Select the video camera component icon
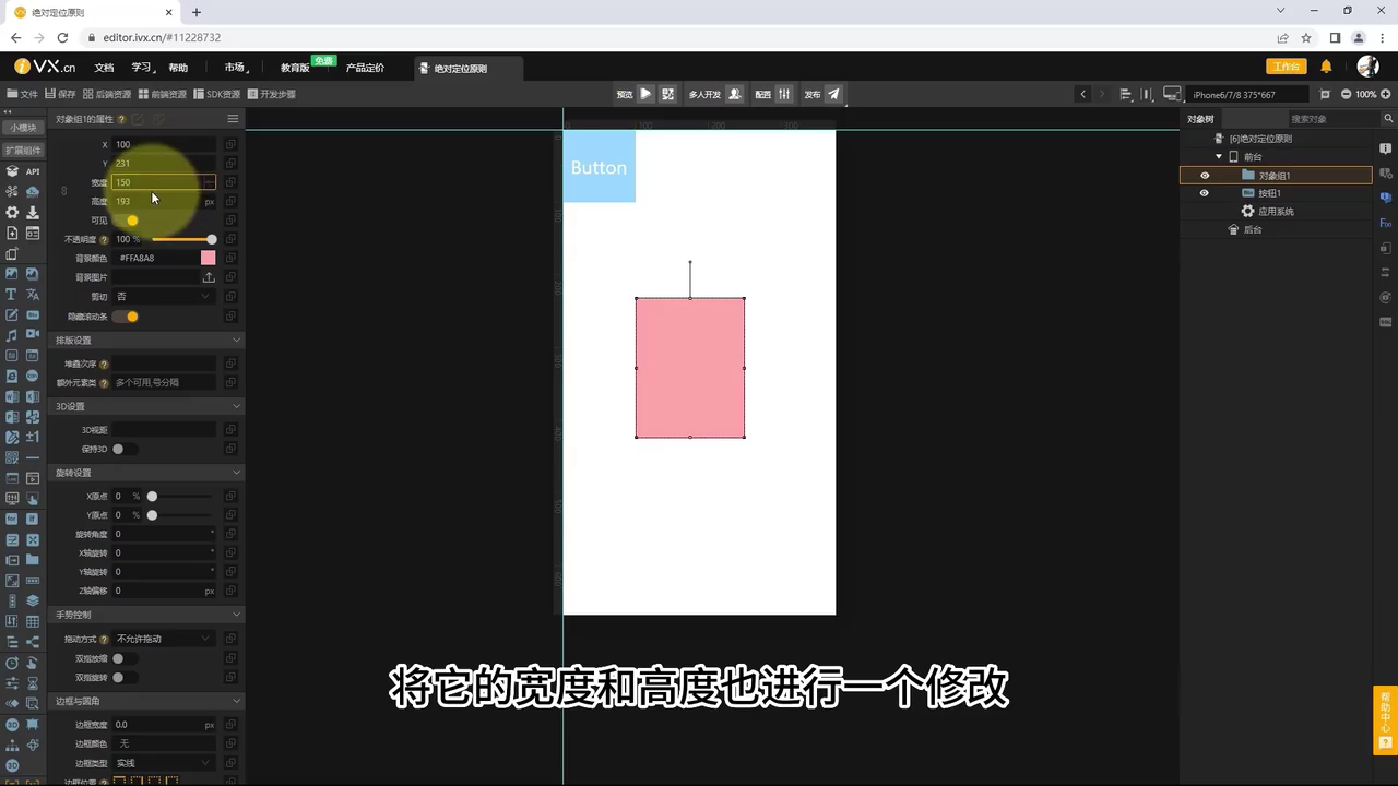 pos(32,335)
